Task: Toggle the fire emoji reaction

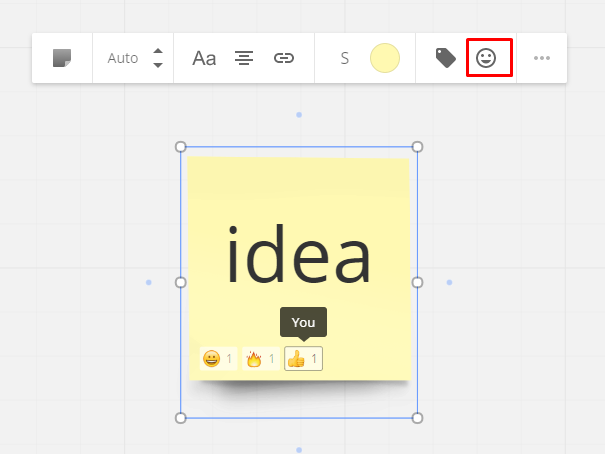Action: pos(260,359)
